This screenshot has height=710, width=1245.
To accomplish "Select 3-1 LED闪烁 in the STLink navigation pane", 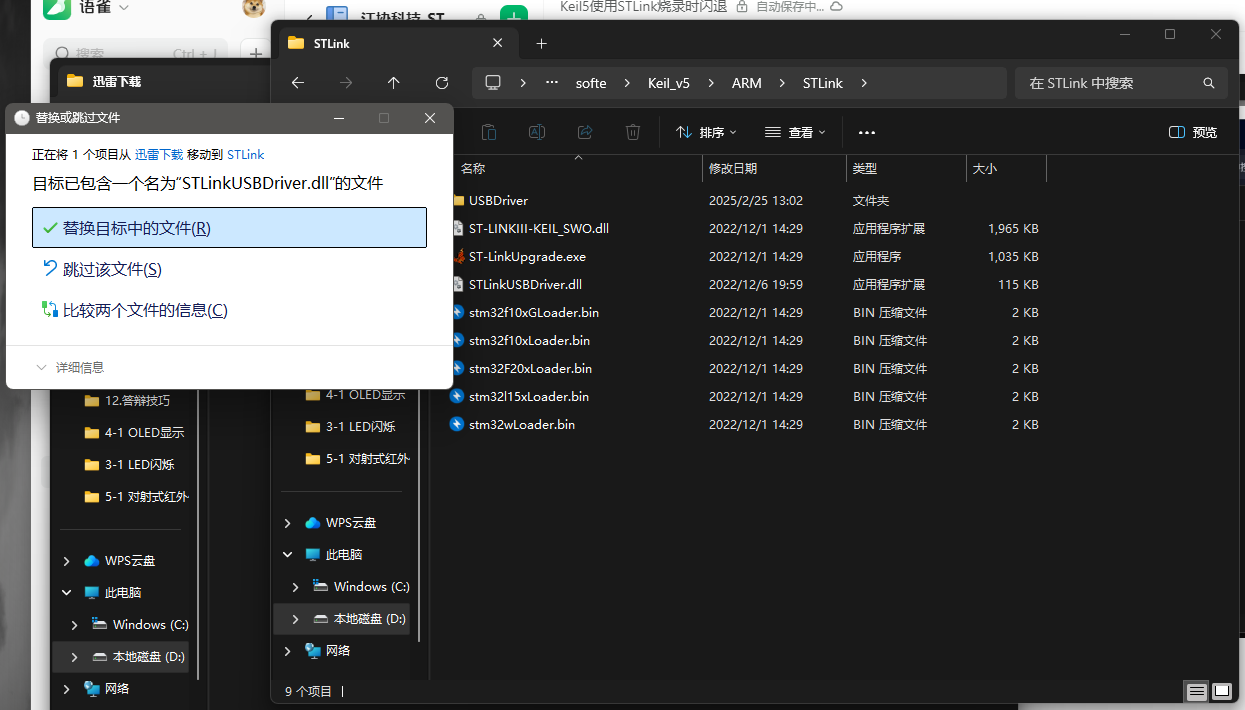I will point(360,427).
